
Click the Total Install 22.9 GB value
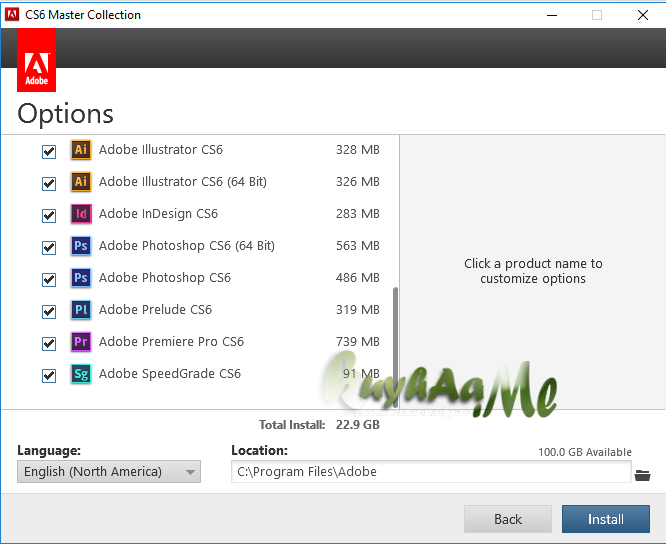(358, 425)
